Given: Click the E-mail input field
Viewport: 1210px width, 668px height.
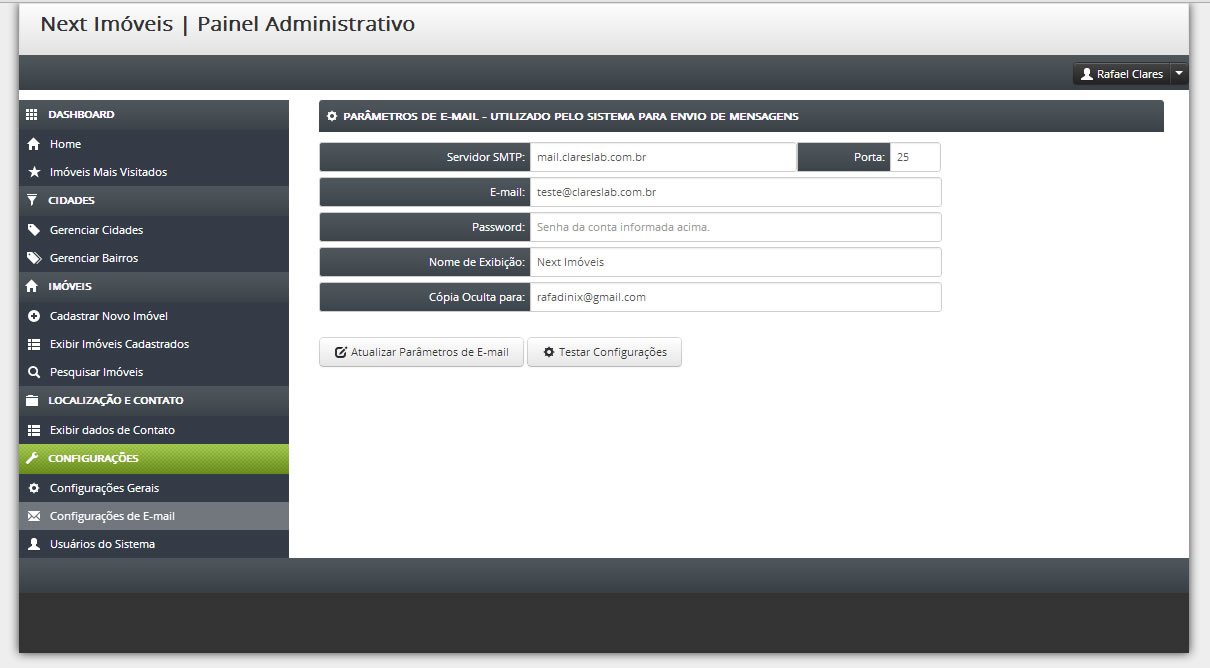Looking at the screenshot, I should point(735,192).
